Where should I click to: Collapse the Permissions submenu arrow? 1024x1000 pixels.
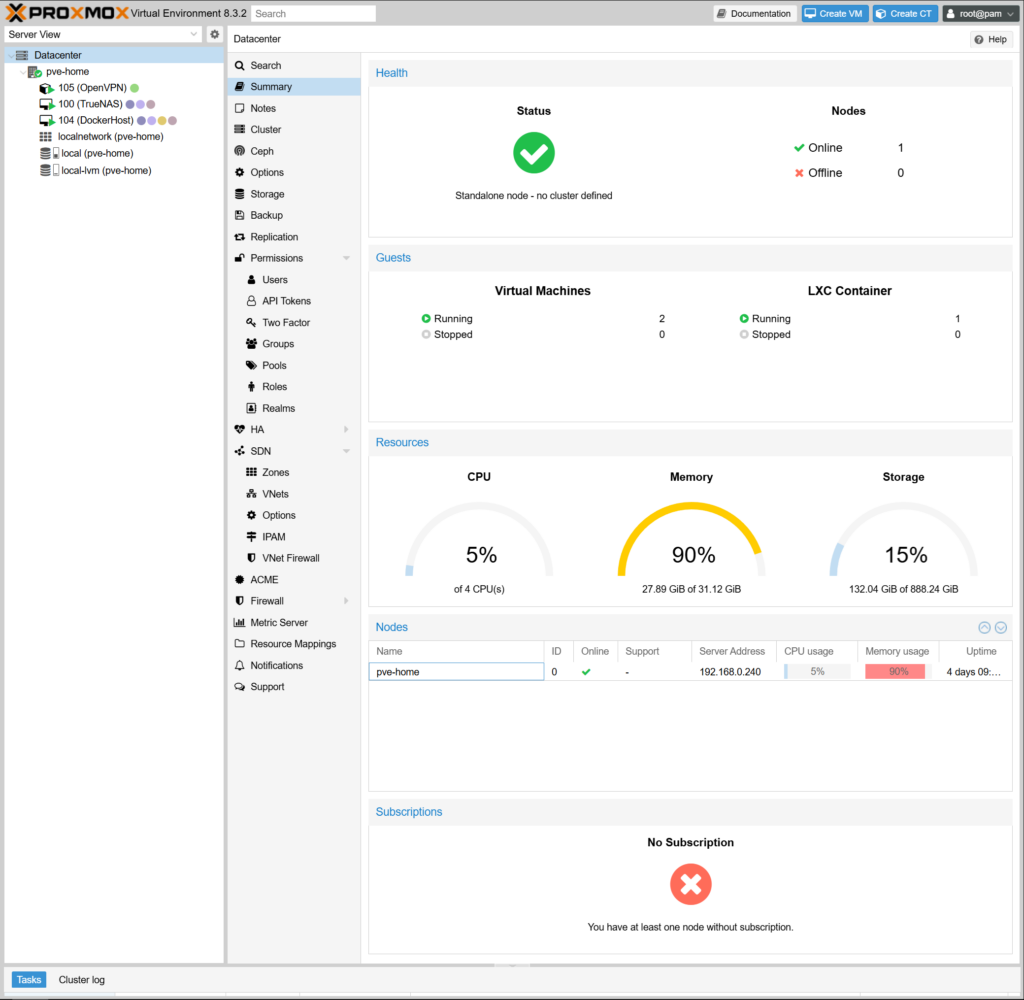point(346,258)
